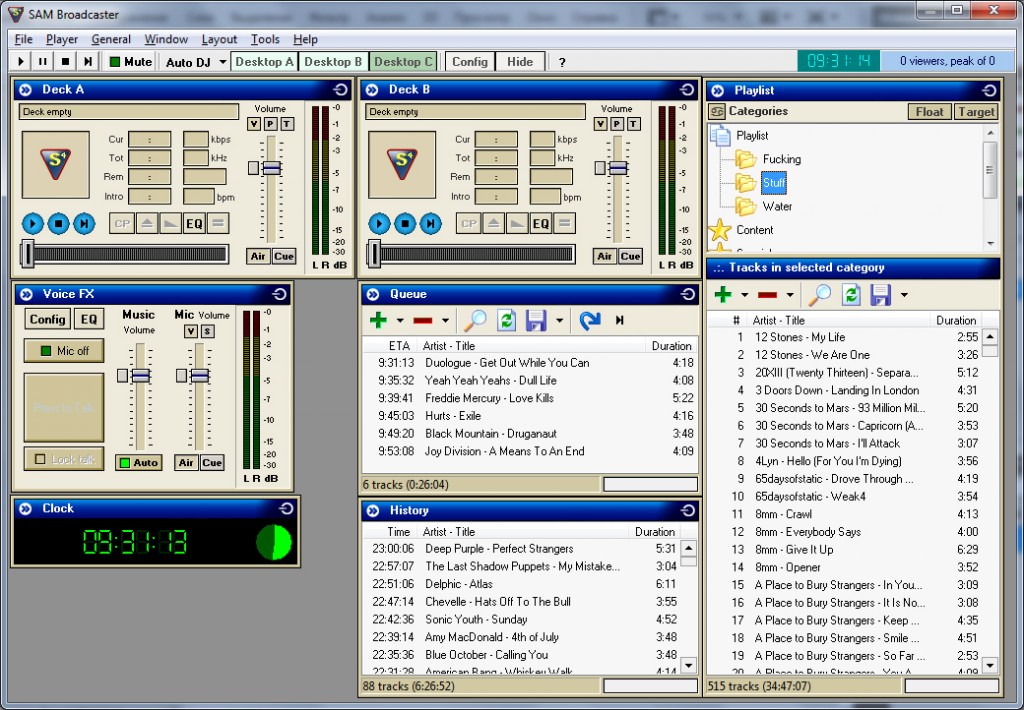Image resolution: width=1024 pixels, height=710 pixels.
Task: Switch to Desktop B tab
Action: click(333, 61)
